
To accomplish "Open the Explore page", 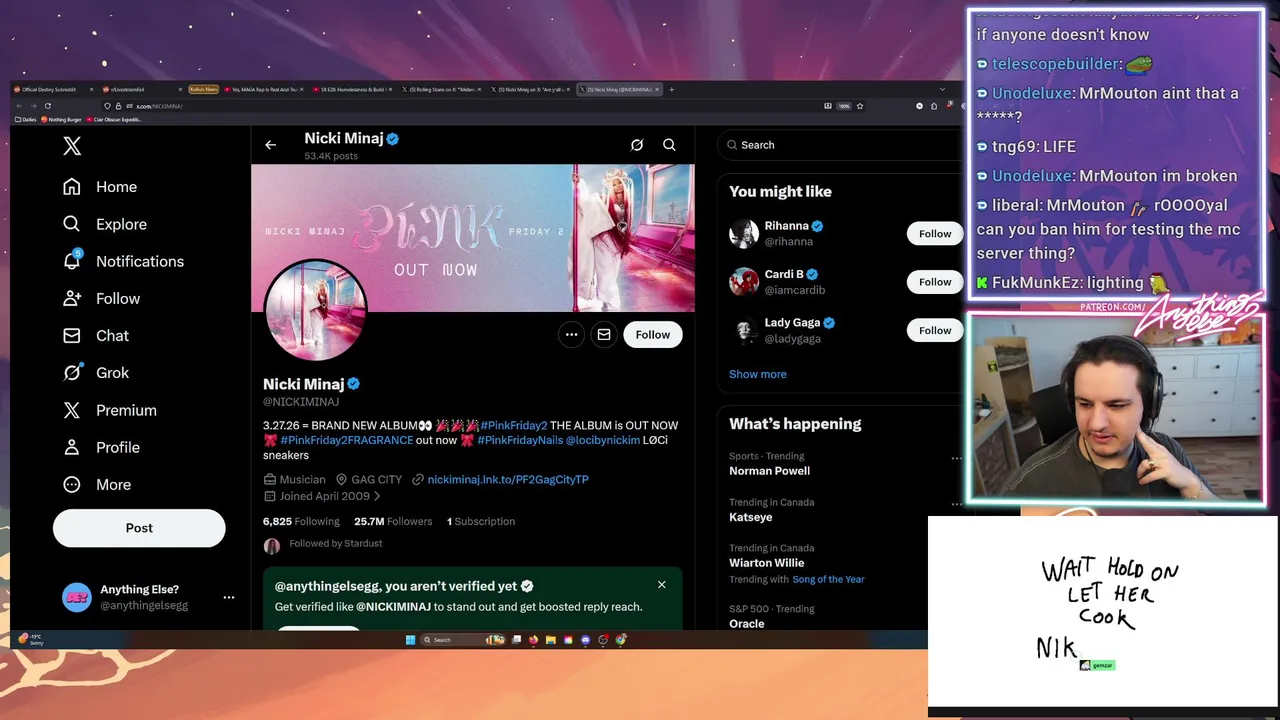I will point(104,224).
